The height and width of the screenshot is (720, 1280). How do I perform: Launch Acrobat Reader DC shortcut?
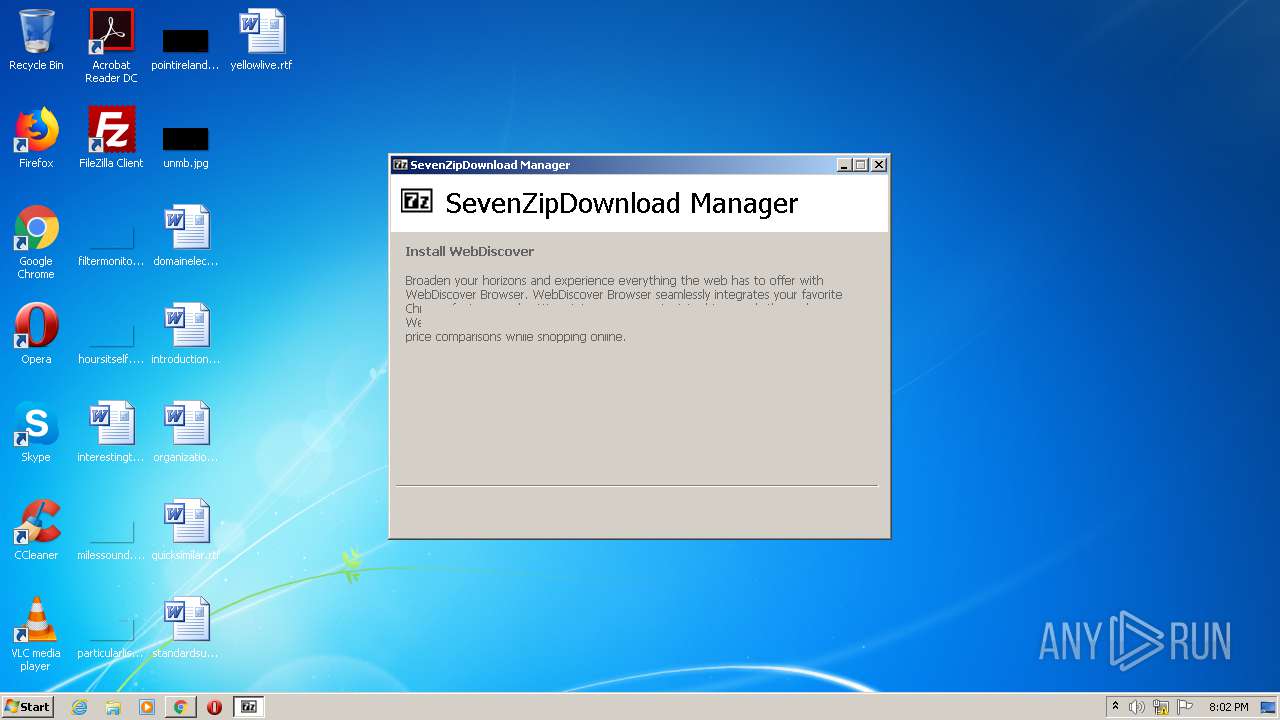[111, 46]
